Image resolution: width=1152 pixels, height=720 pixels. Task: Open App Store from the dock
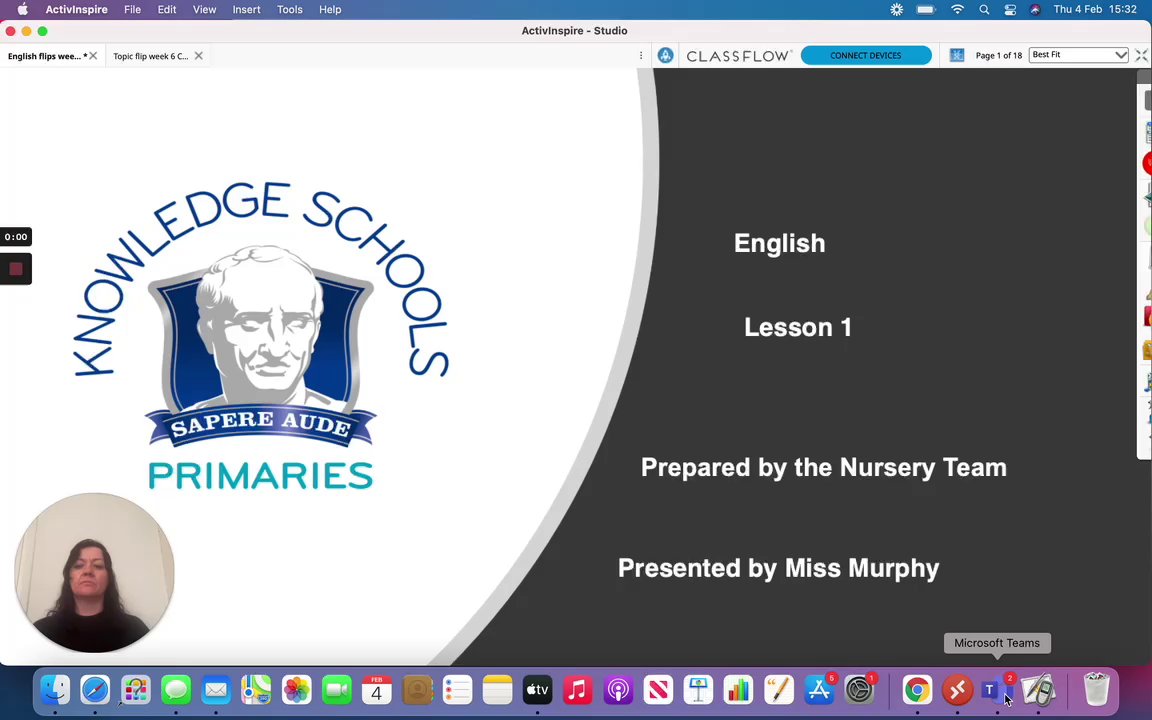click(819, 690)
